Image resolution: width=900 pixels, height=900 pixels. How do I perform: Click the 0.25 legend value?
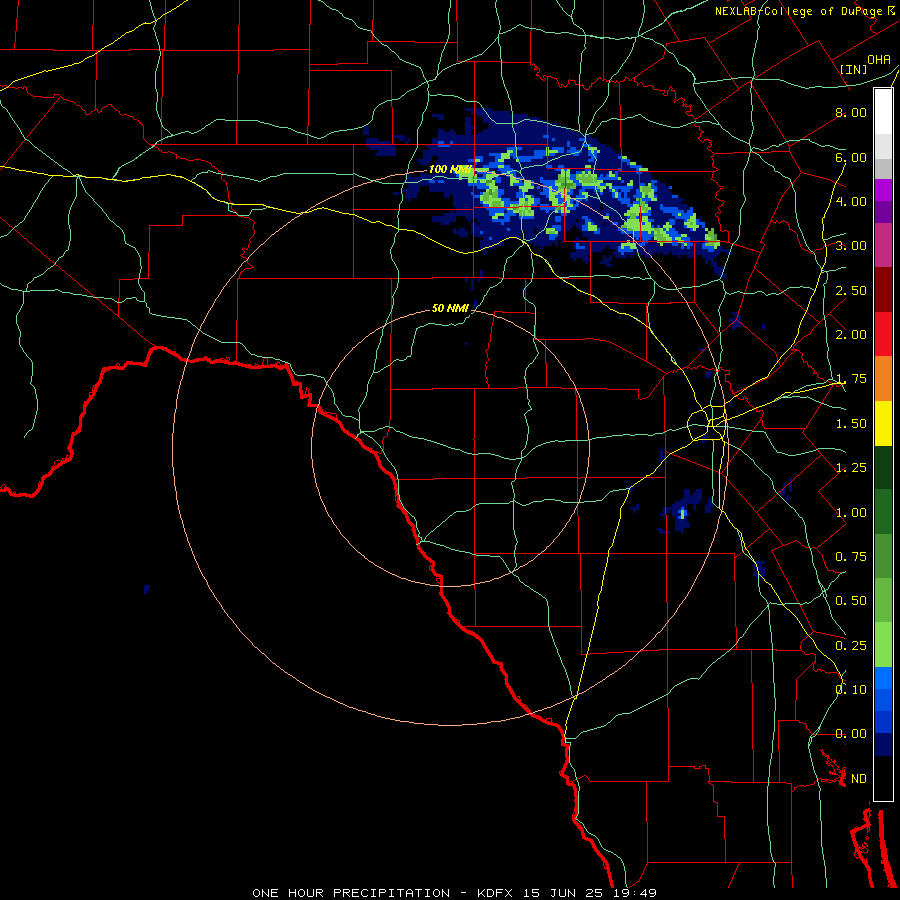(x=851, y=646)
